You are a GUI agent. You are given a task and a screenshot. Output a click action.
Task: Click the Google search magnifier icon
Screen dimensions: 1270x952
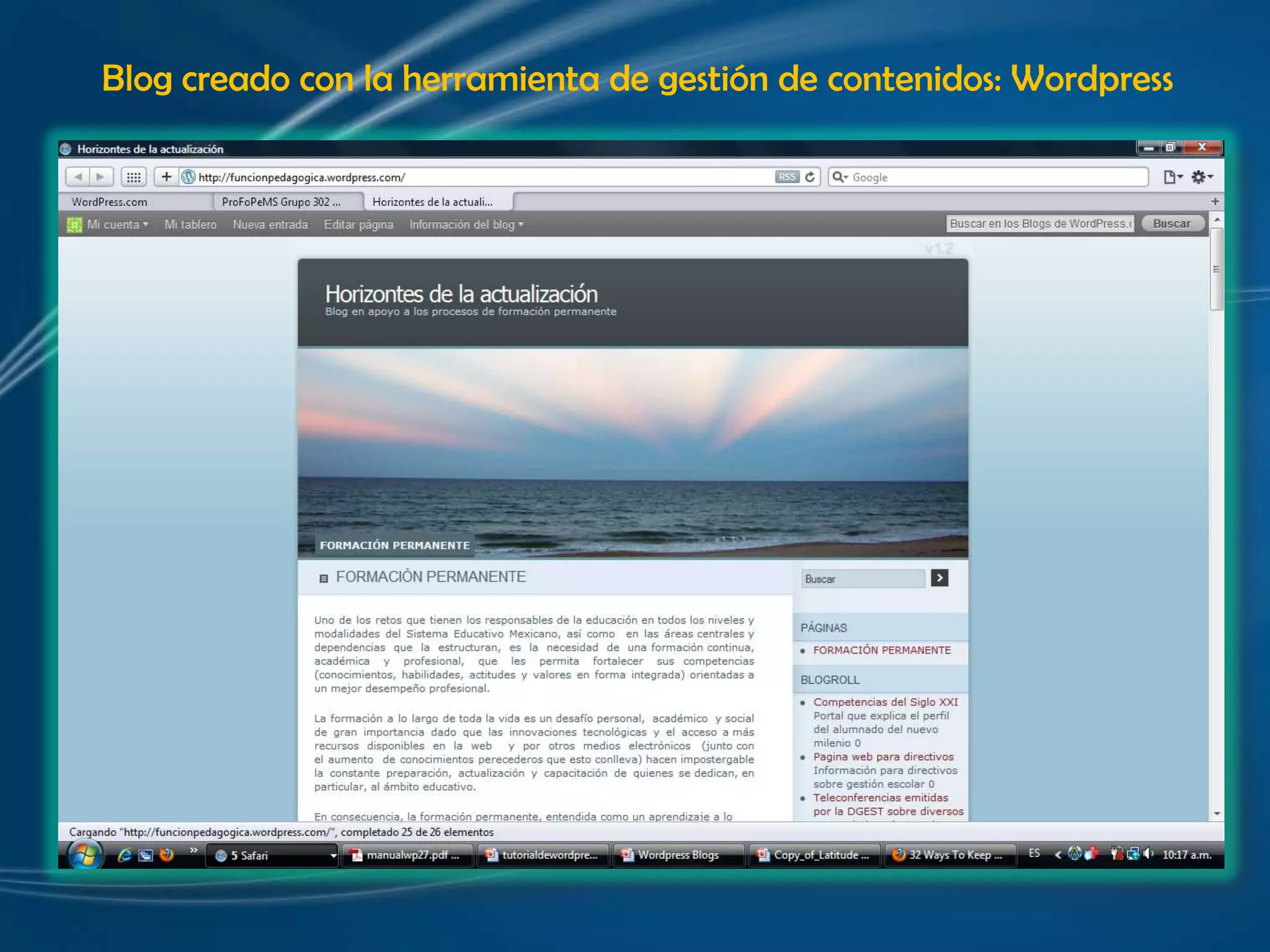coord(840,177)
